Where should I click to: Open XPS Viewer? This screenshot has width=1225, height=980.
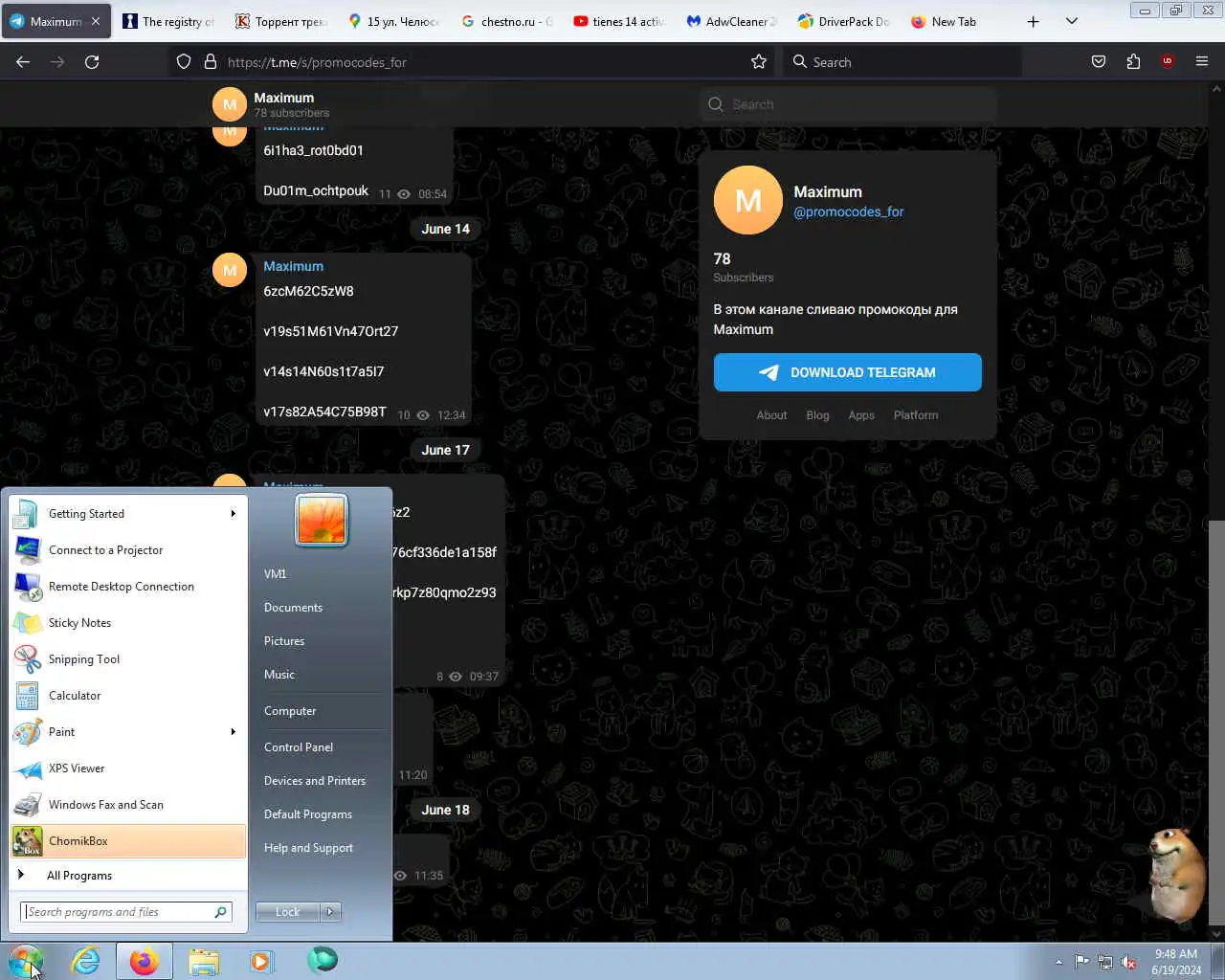[x=128, y=768]
